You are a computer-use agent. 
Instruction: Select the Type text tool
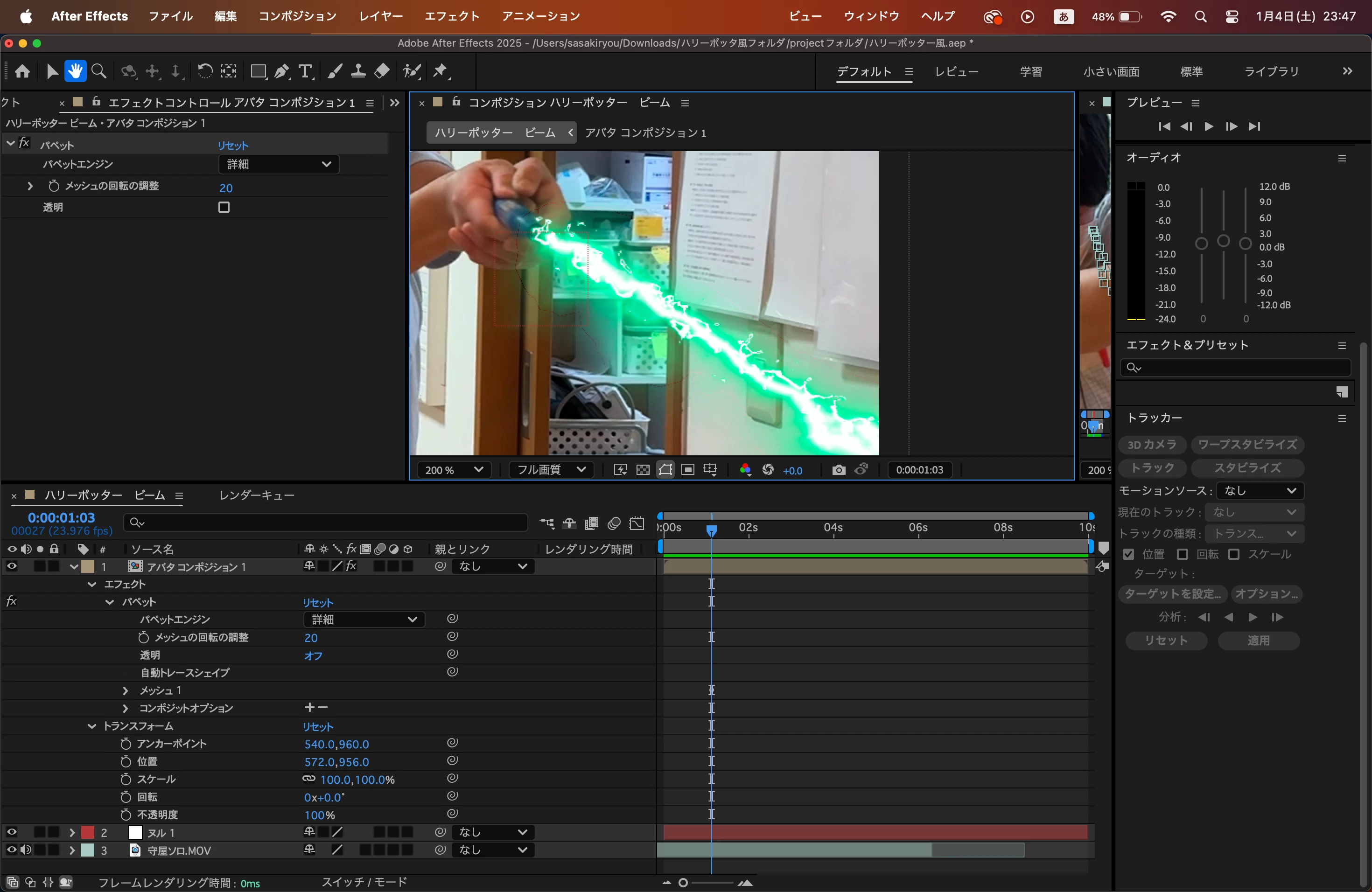tap(305, 71)
